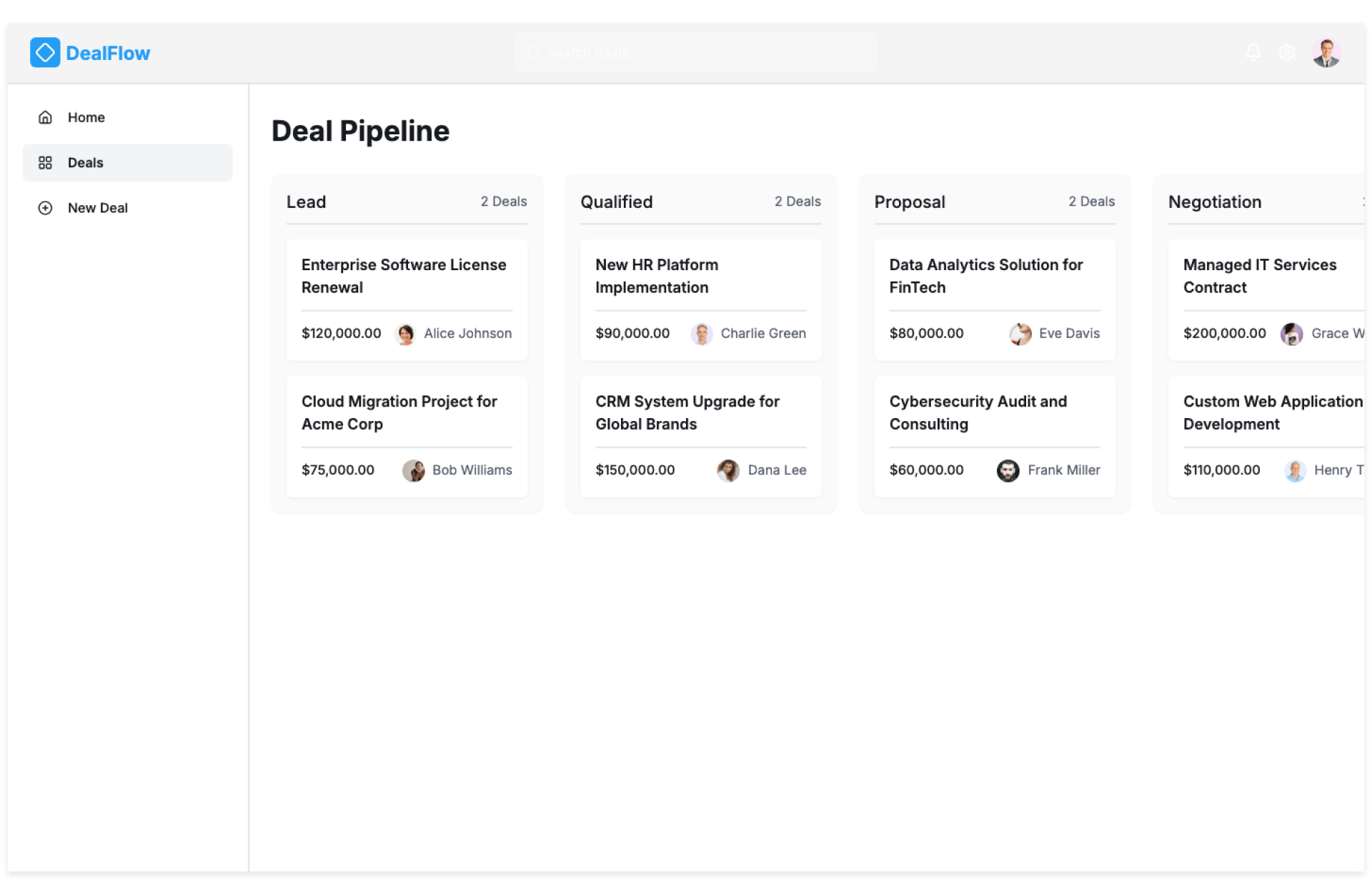
Task: Go to Home in sidebar
Action: tap(86, 117)
